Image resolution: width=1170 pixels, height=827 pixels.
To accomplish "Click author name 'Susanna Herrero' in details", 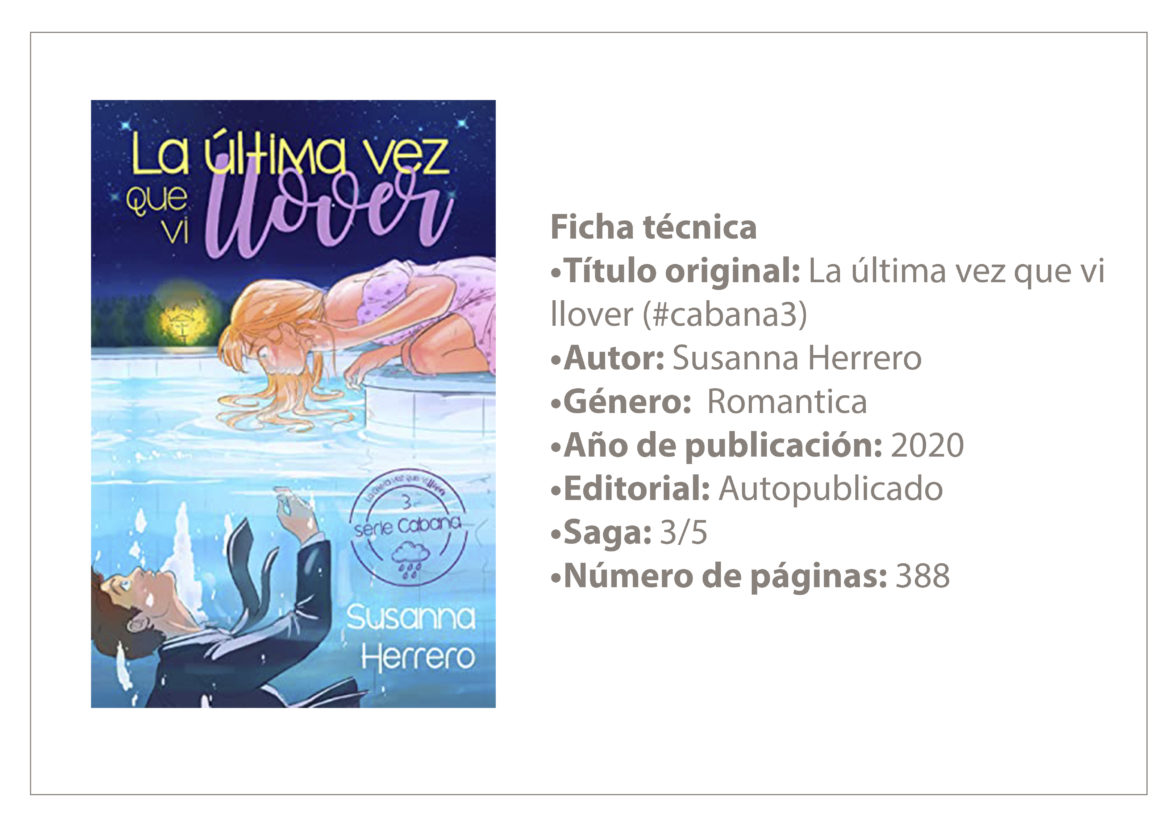I will [796, 358].
